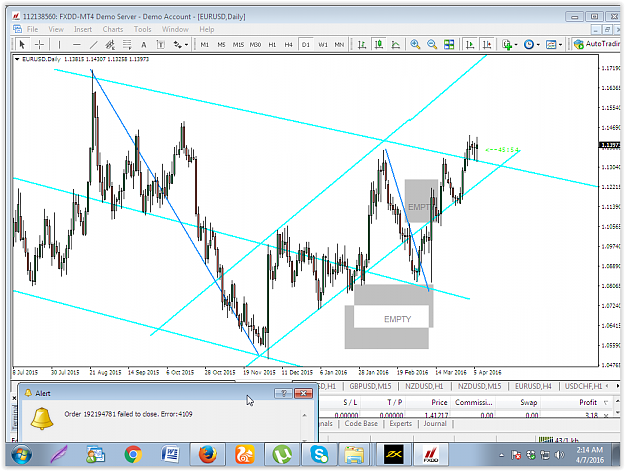Open the Tools menu
Viewport: 625px width, 471px height.
[x=142, y=29]
